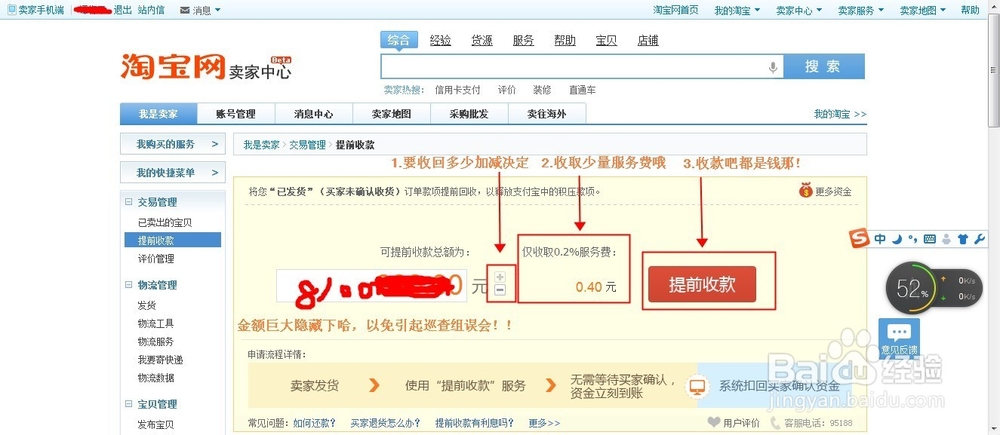Open the Sogou soft keyboard icon

point(929,239)
